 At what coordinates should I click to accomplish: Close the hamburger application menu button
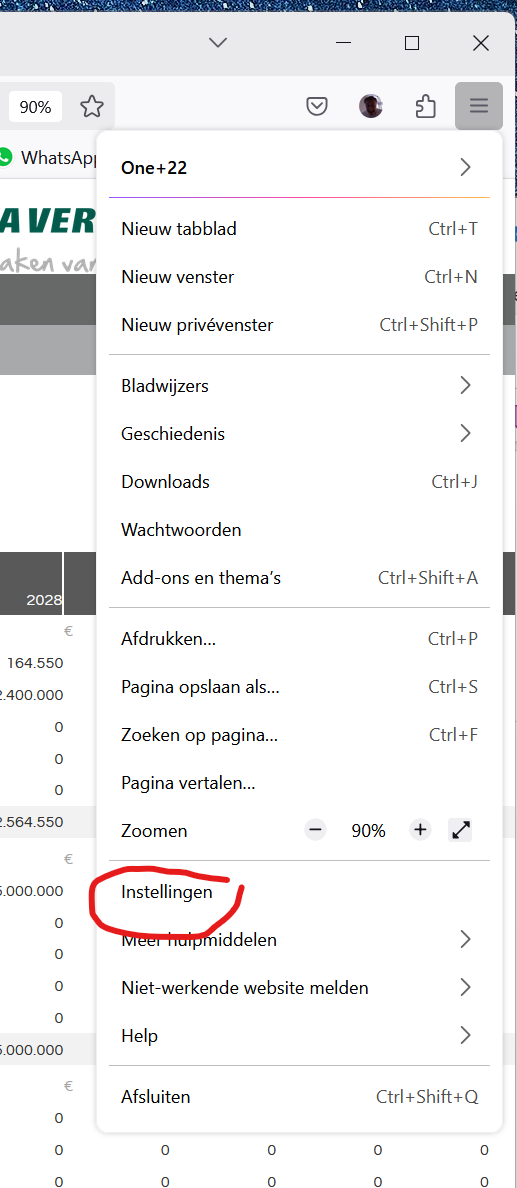pyautogui.click(x=479, y=106)
